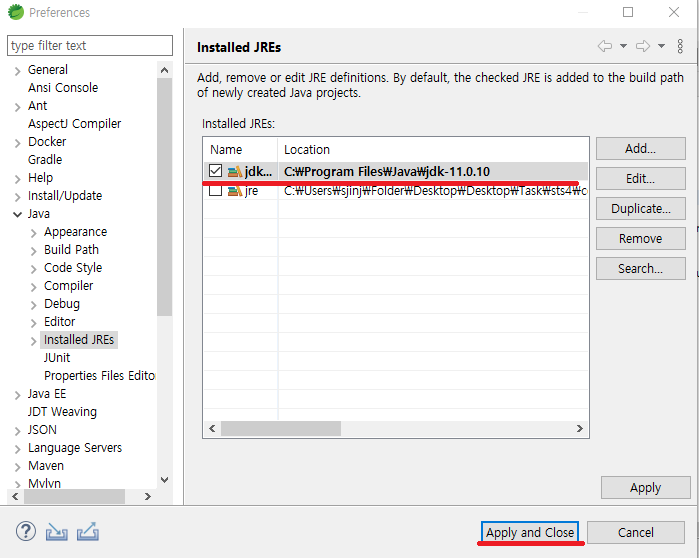This screenshot has width=699, height=558.
Task: Click the Edit... button
Action: tap(641, 179)
